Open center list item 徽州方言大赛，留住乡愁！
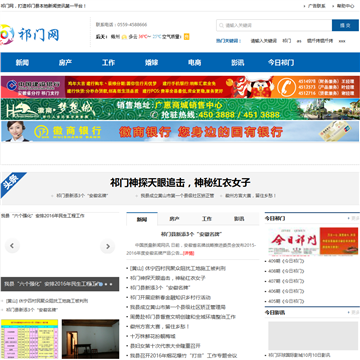Image resolution: width=360 pixels, height=360 pixels. coord(160,326)
